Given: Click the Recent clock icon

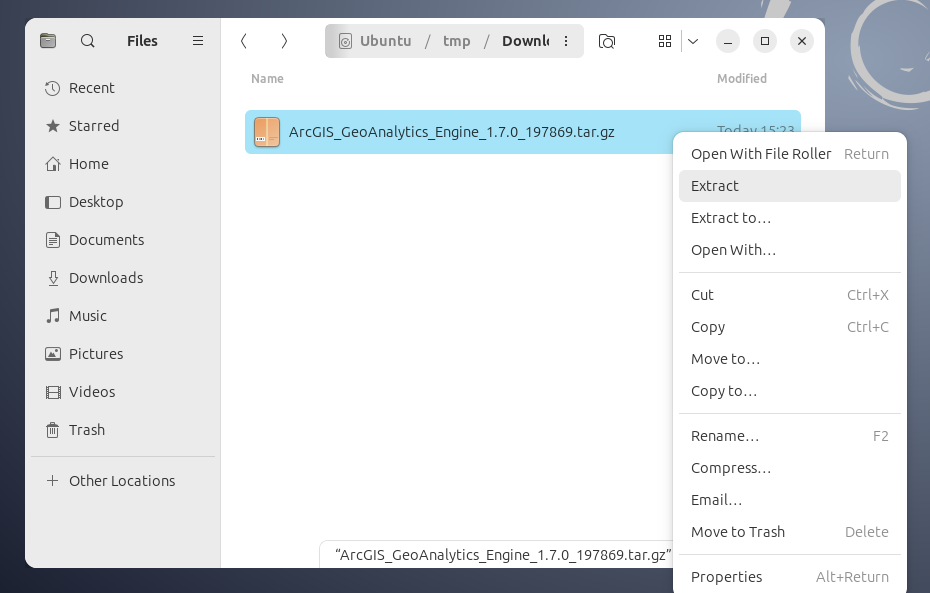Looking at the screenshot, I should (53, 88).
